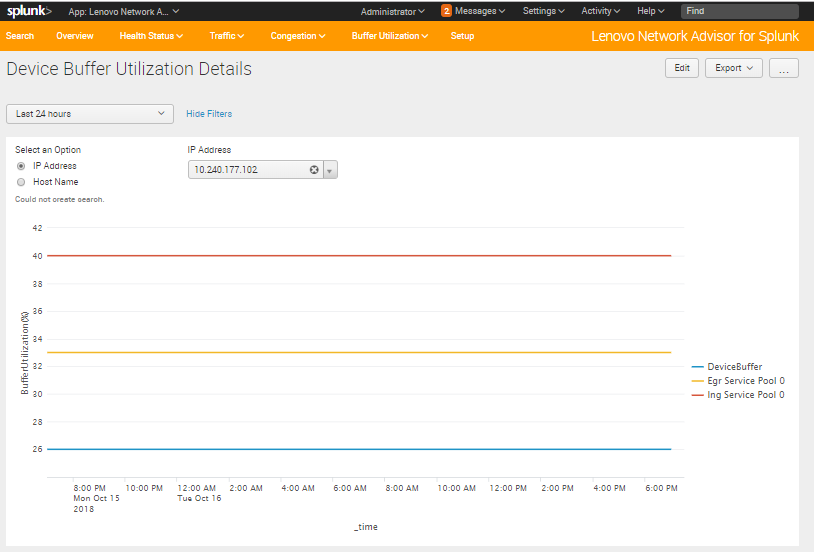
Task: Go to the Overview tab
Action: (x=75, y=36)
